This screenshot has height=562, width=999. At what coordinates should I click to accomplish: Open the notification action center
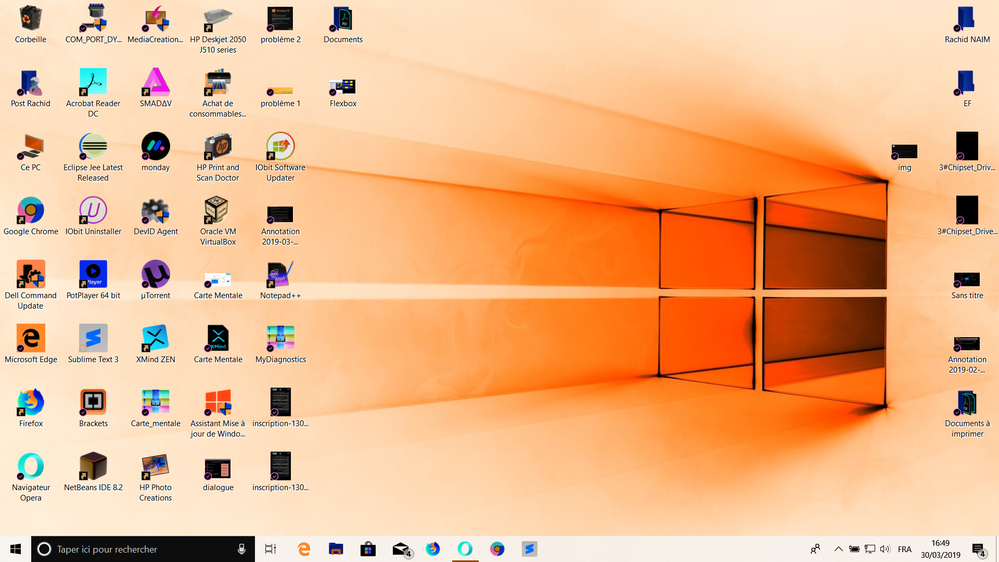pos(979,549)
